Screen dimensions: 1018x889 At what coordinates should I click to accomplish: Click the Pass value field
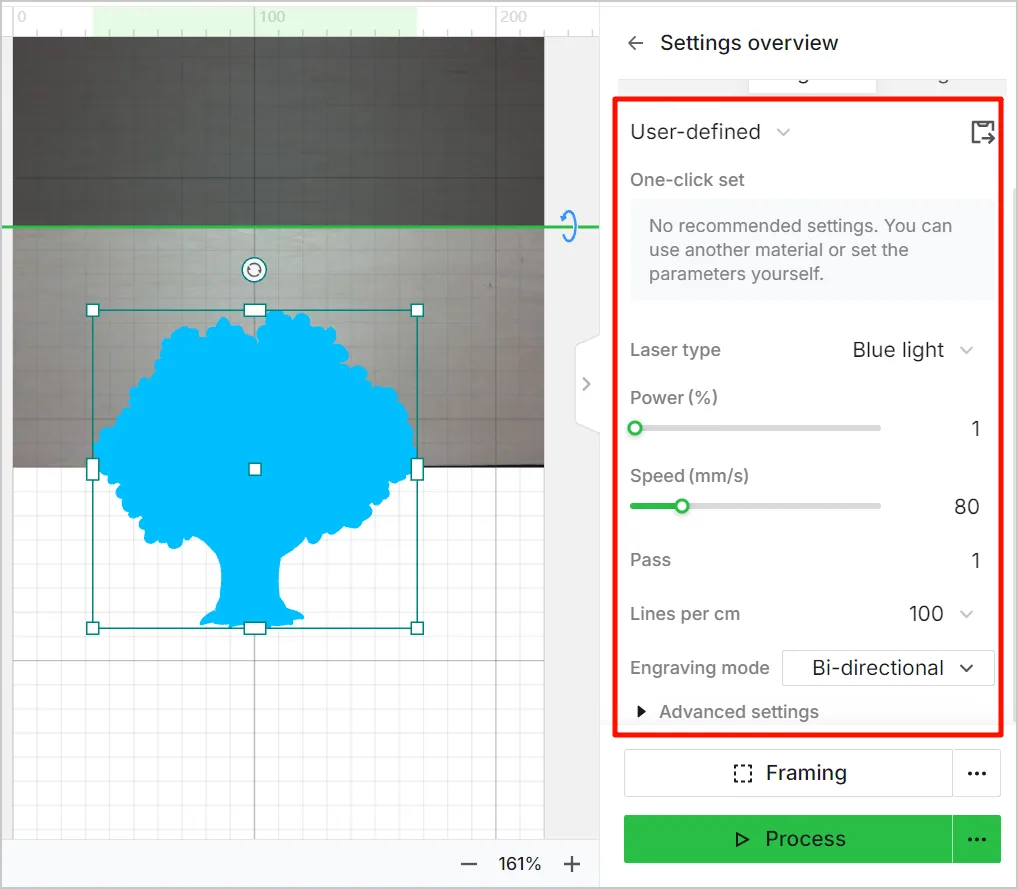point(975,560)
